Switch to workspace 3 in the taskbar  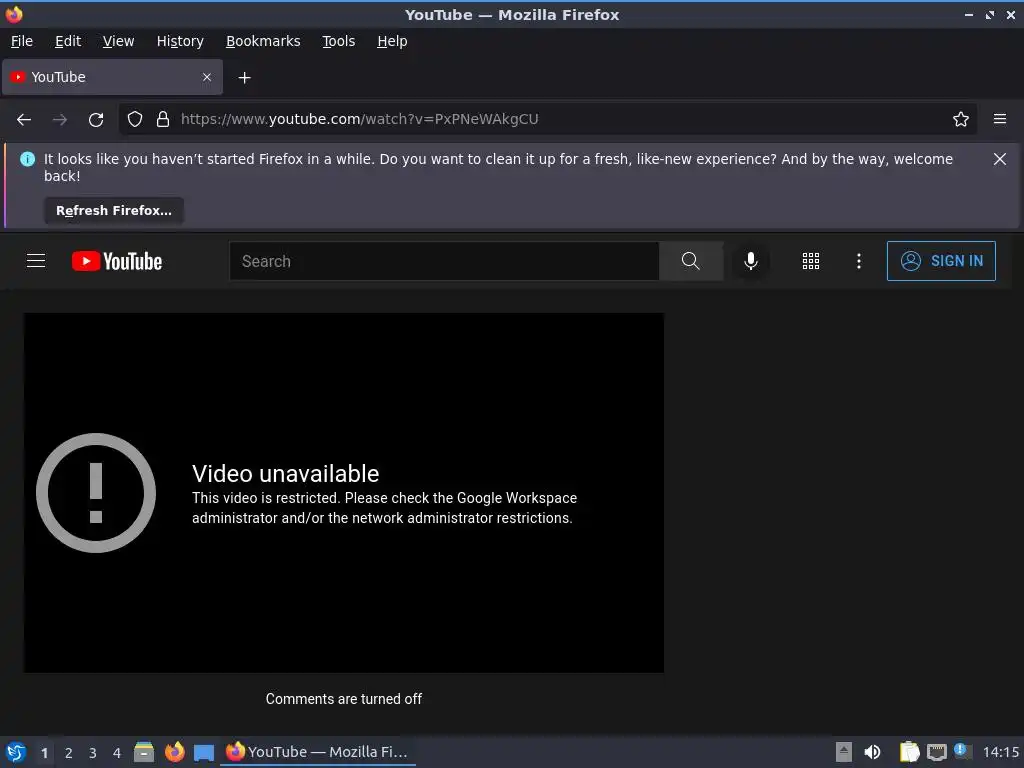coord(93,753)
